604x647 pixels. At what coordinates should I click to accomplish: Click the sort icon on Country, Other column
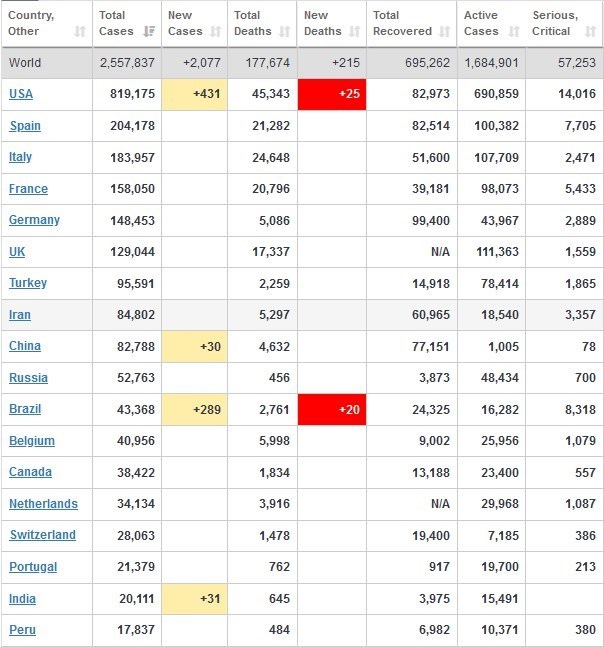tap(79, 32)
